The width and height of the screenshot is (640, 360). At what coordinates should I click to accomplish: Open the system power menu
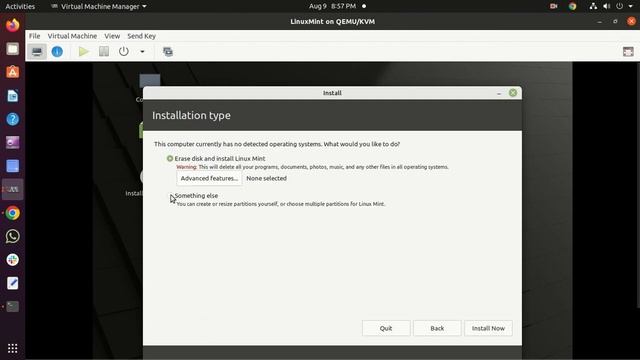tap(620, 6)
